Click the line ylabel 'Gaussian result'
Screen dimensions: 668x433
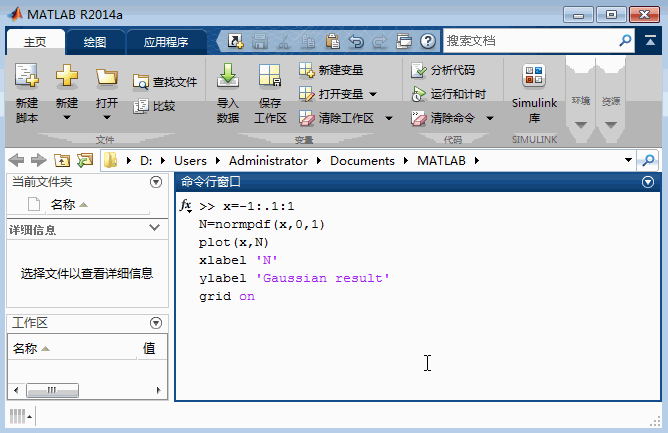[294, 278]
